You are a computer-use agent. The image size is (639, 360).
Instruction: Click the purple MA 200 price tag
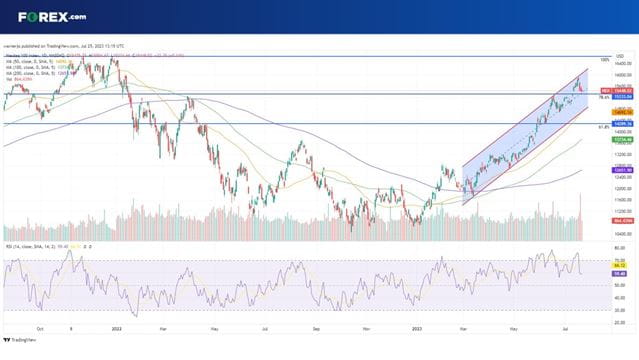[x=622, y=170]
